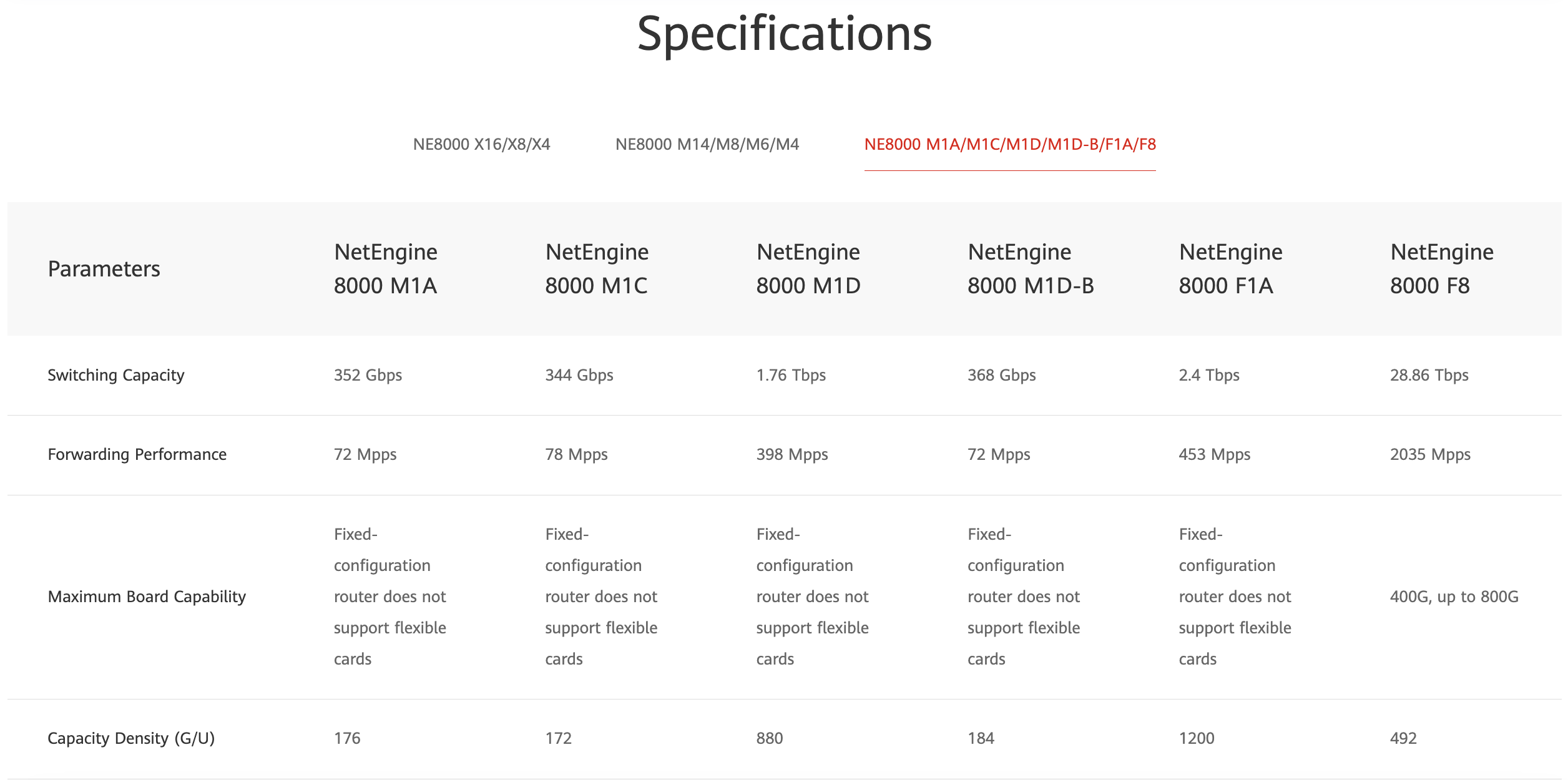Select the NetEngine 8000 M1D-B column header
Image resolution: width=1568 pixels, height=780 pixels.
1031,269
